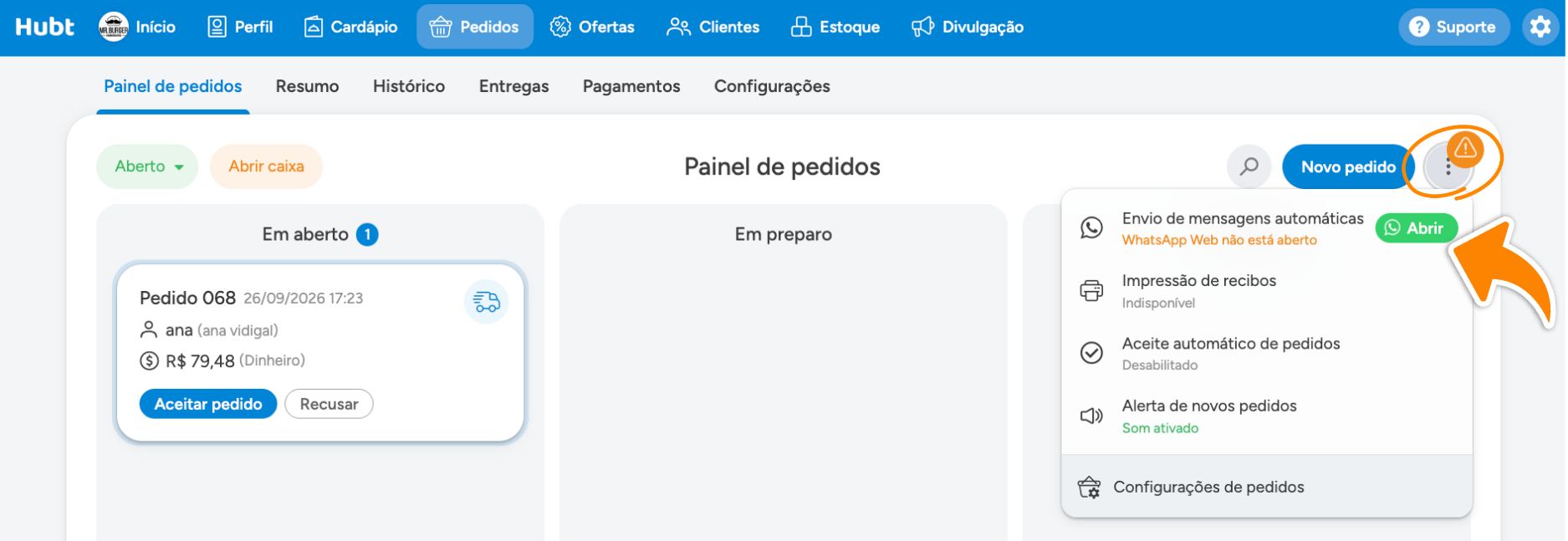1568x541 pixels.
Task: Click the Em preparo column header
Action: pyautogui.click(x=784, y=234)
